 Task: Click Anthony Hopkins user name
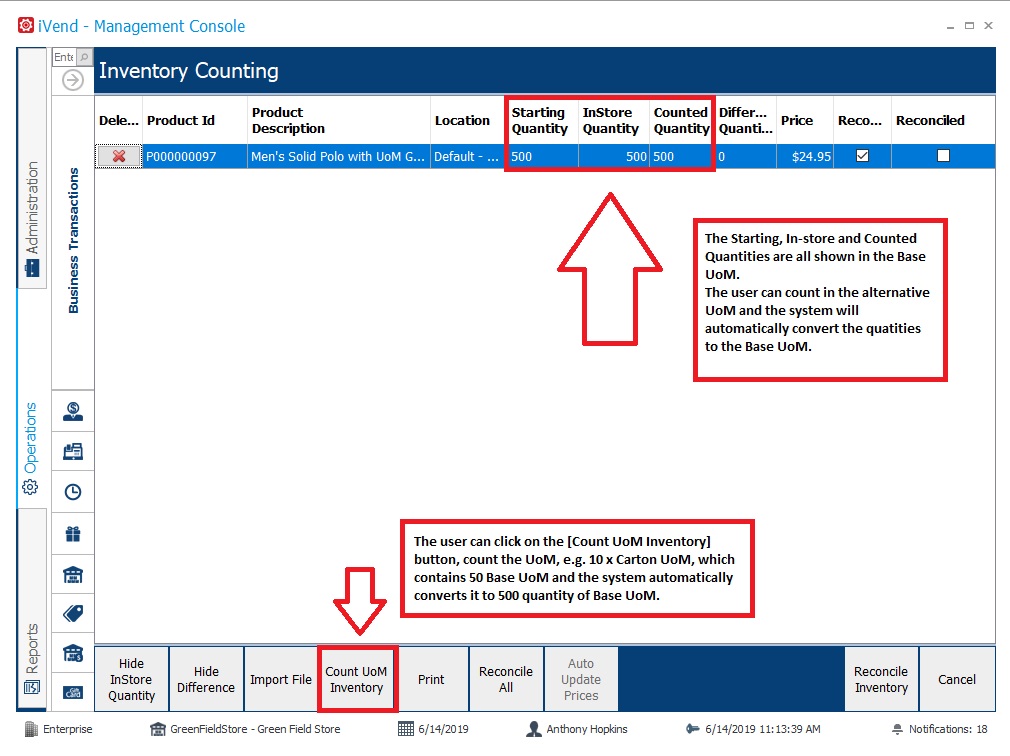(587, 729)
